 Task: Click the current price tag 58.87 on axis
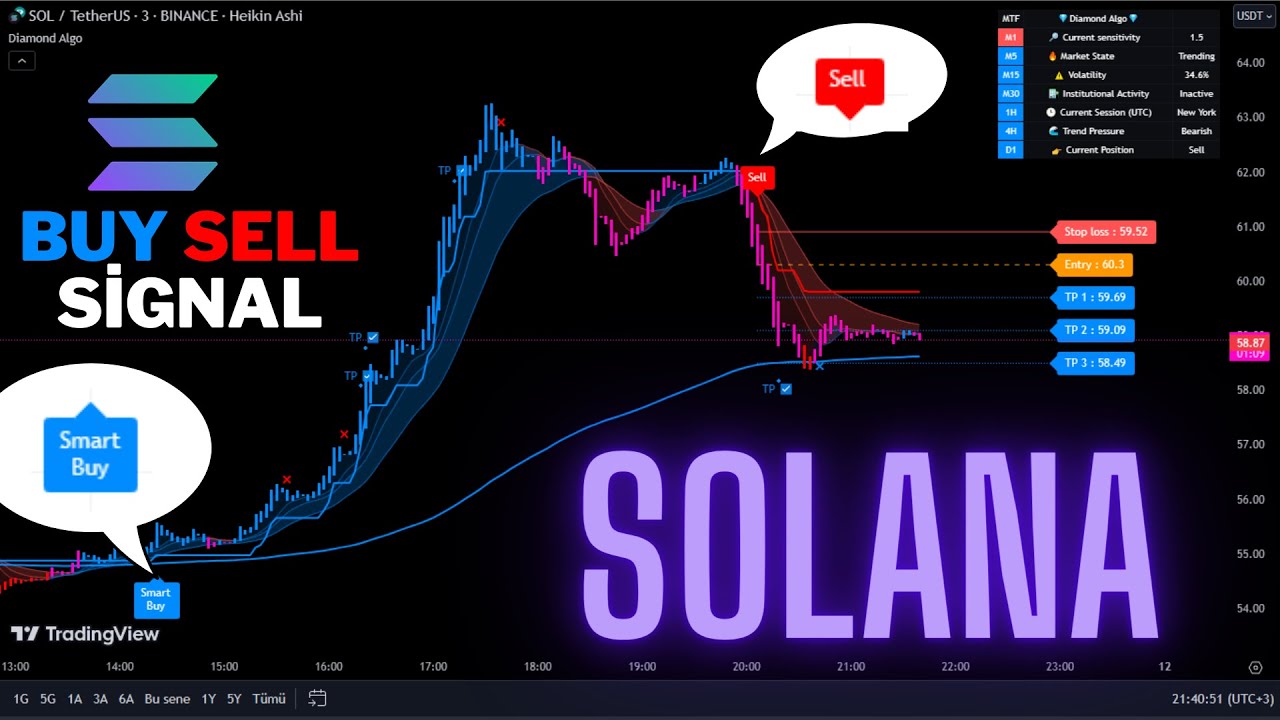click(1252, 342)
